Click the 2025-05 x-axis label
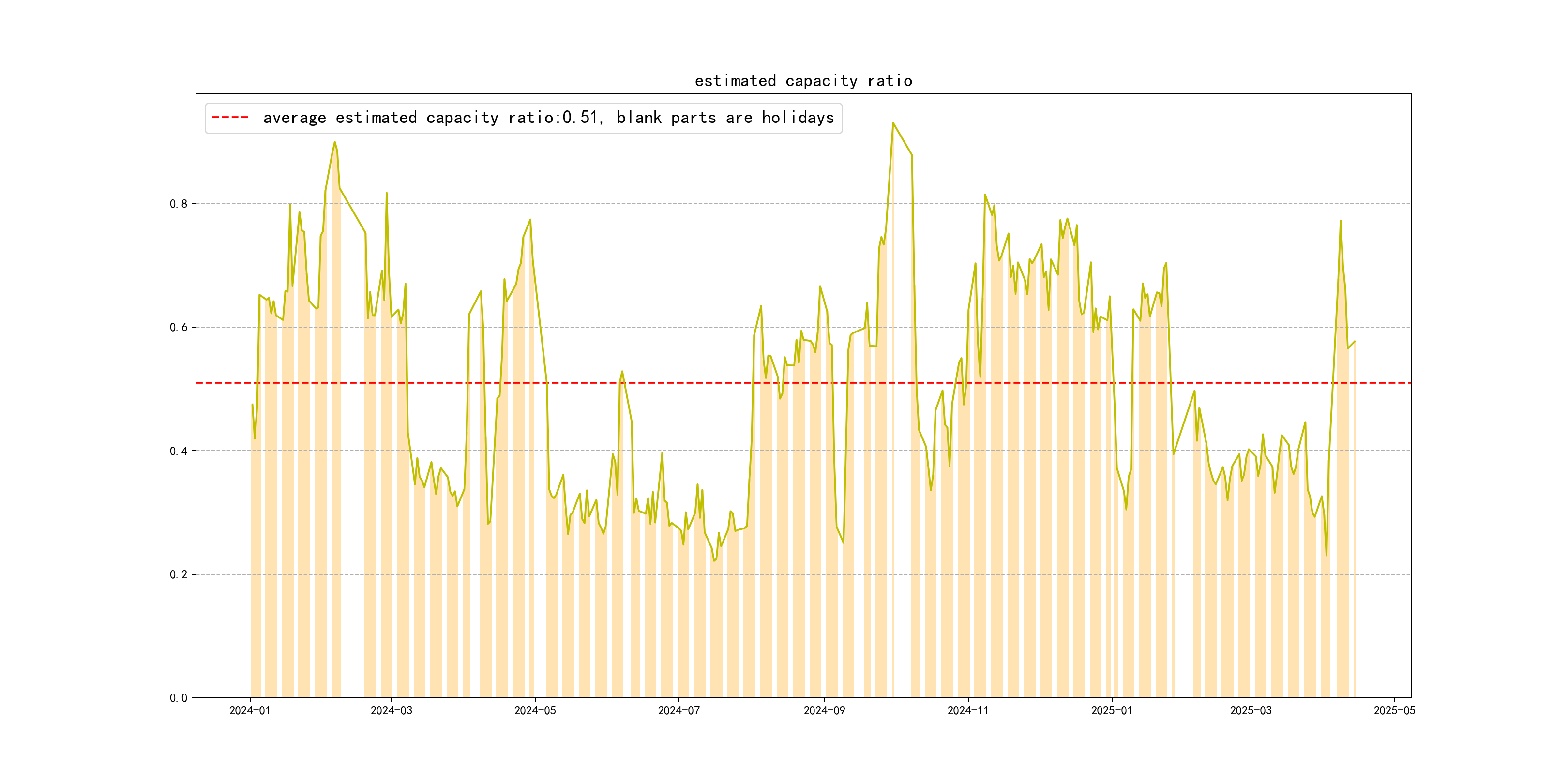 [x=1395, y=711]
